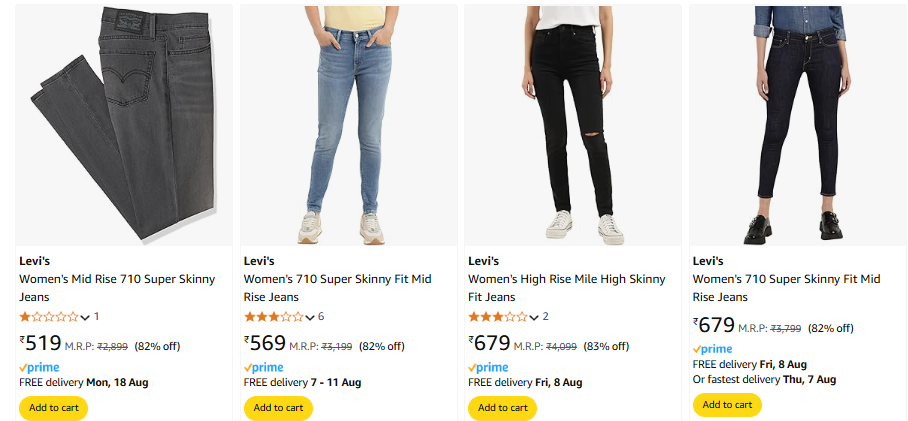Add ₹519 gray jeans to cart
The height and width of the screenshot is (421, 908).
[54, 408]
